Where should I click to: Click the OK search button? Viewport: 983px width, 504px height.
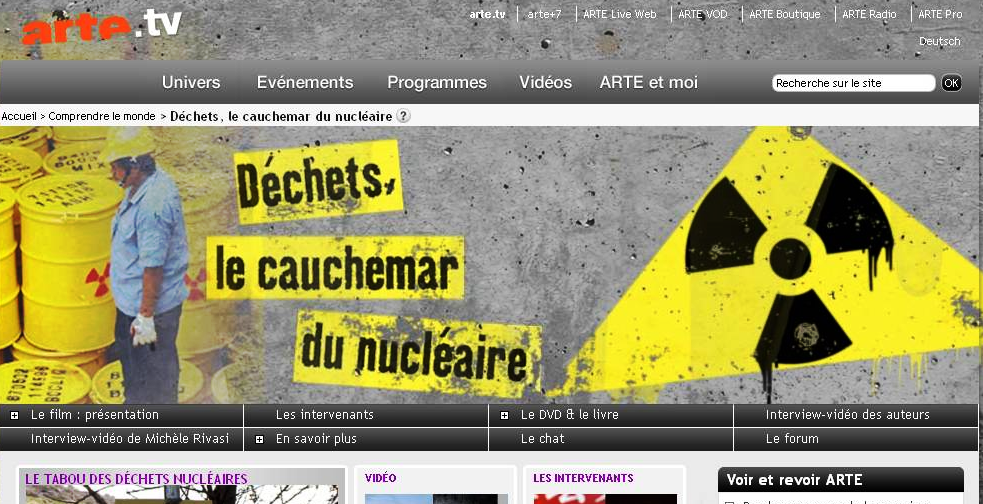pos(951,83)
